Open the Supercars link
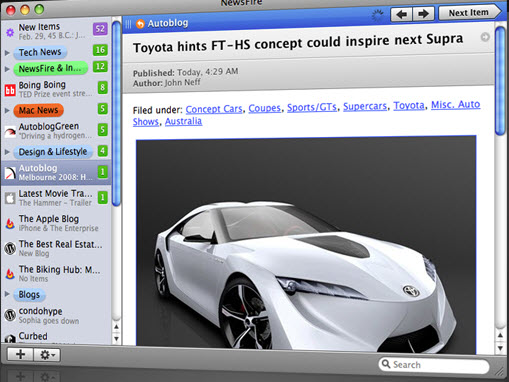This screenshot has width=509, height=382. (365, 106)
